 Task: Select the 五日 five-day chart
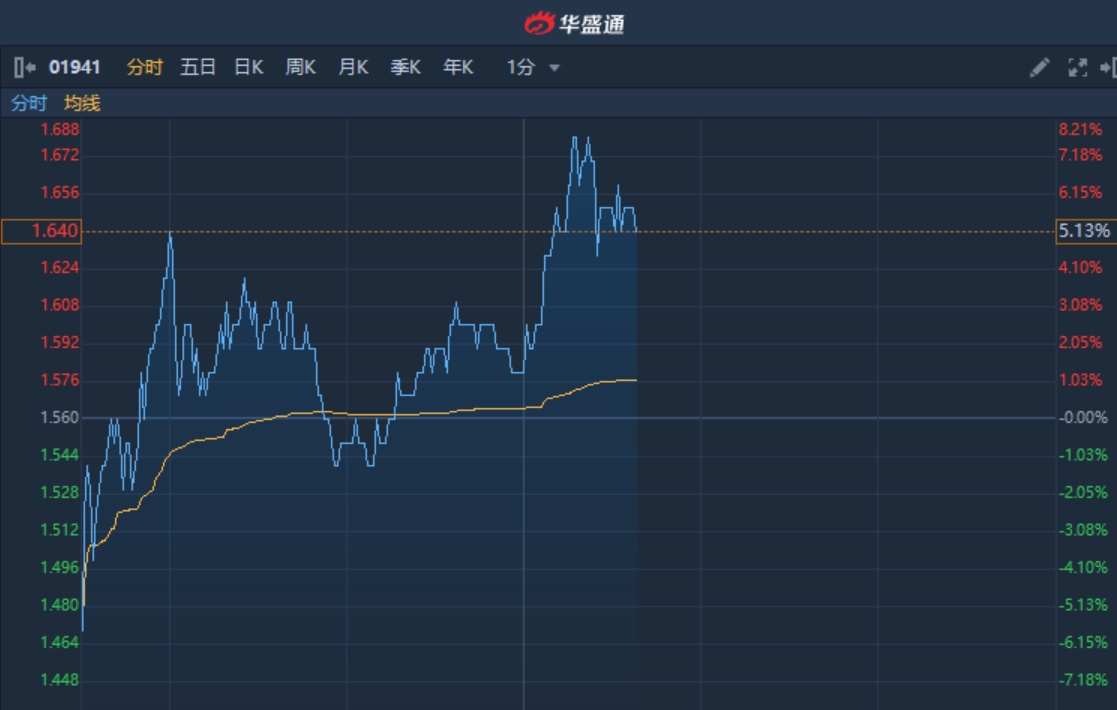198,67
